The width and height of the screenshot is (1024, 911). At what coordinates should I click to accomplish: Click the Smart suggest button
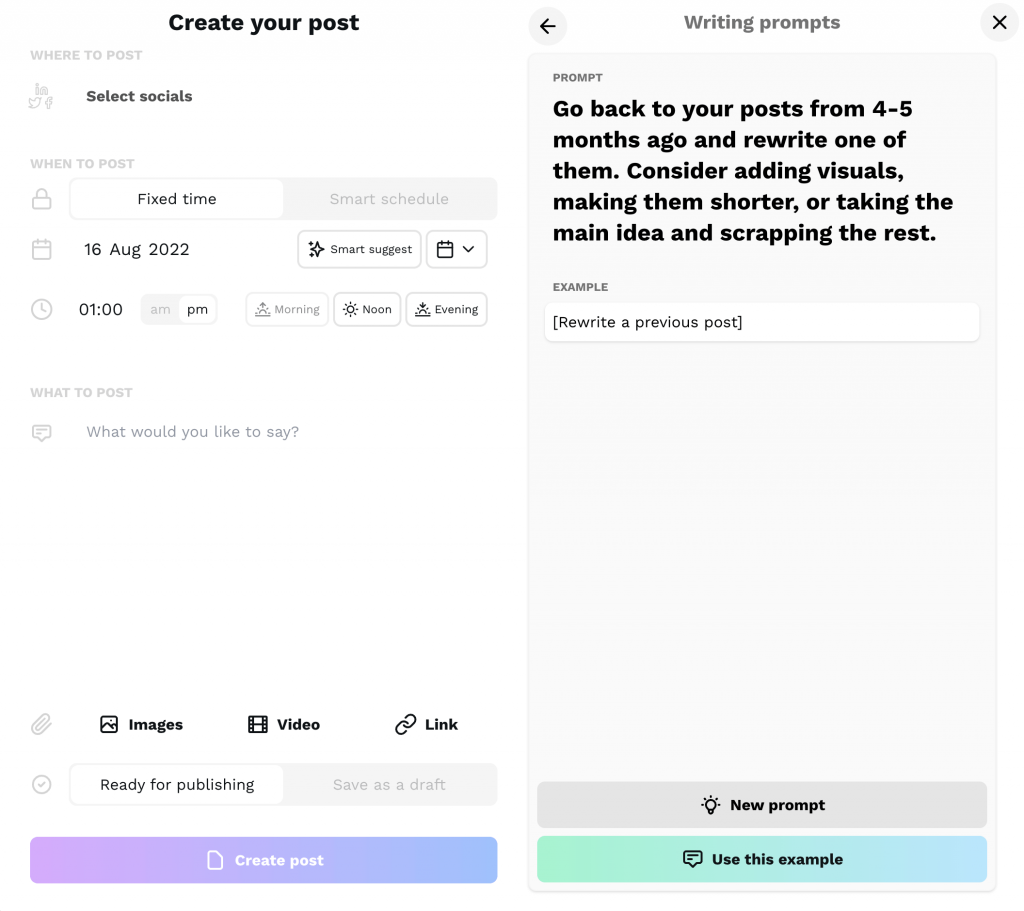pyautogui.click(x=360, y=249)
